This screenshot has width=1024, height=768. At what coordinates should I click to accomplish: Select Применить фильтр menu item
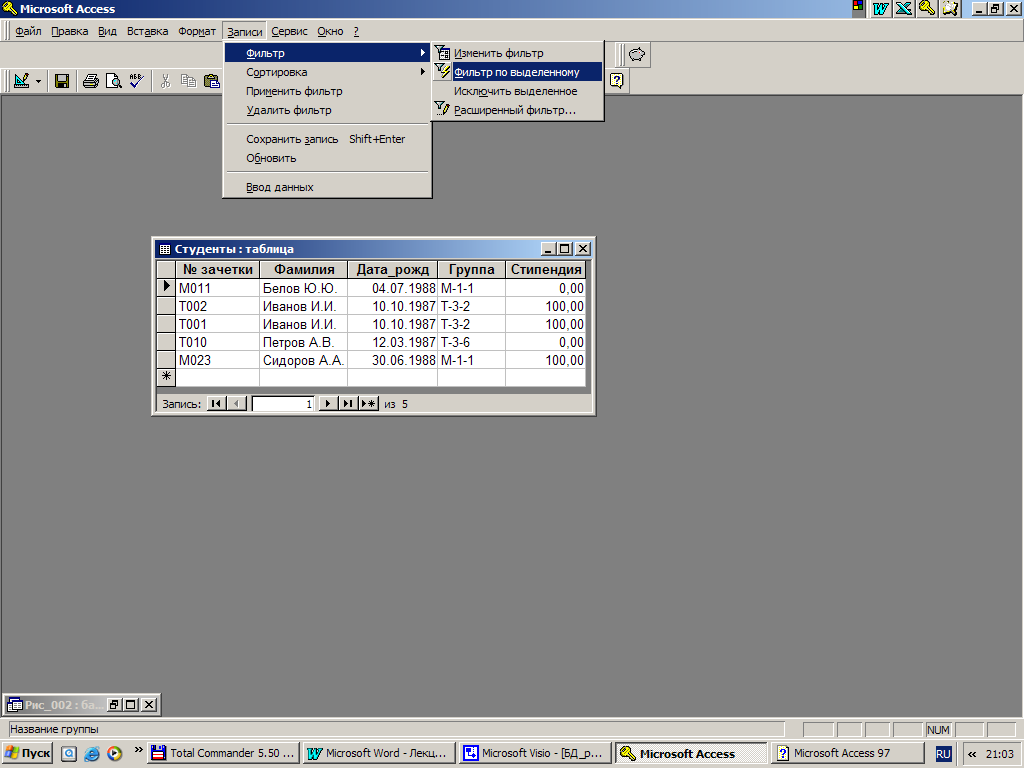point(327,91)
